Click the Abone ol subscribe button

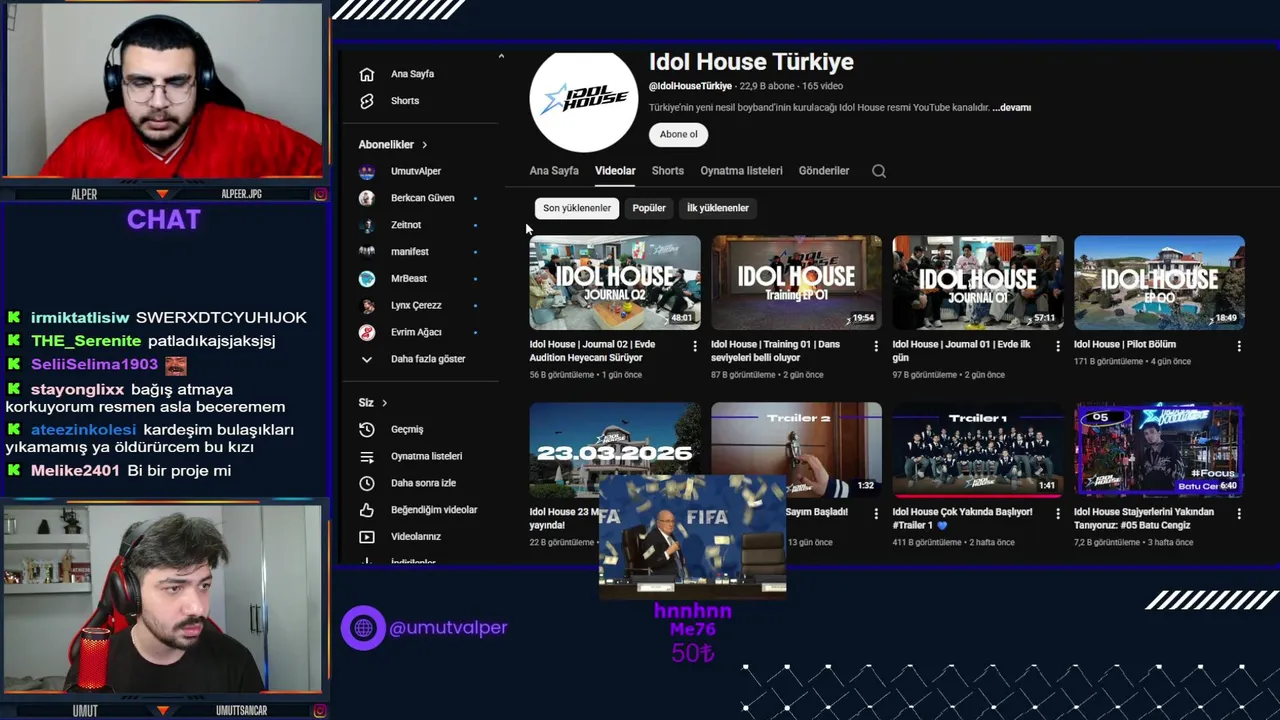[x=679, y=134]
